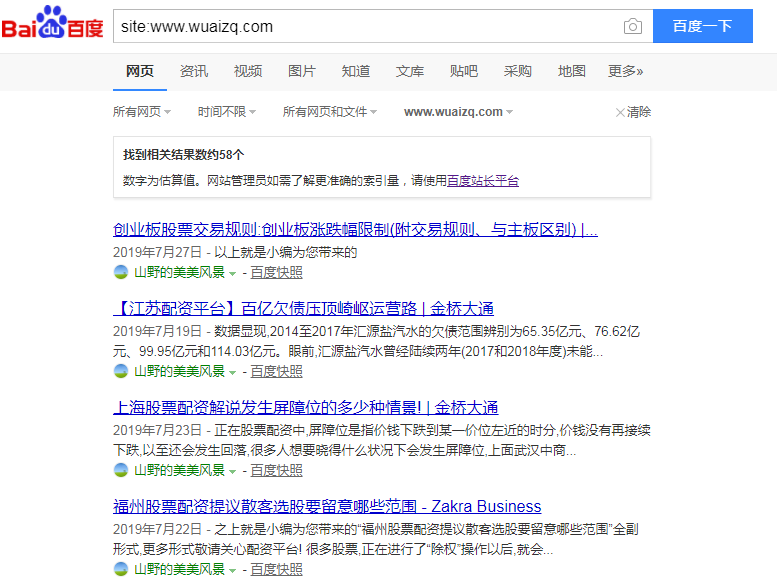Open the 知道 tab

(x=356, y=71)
